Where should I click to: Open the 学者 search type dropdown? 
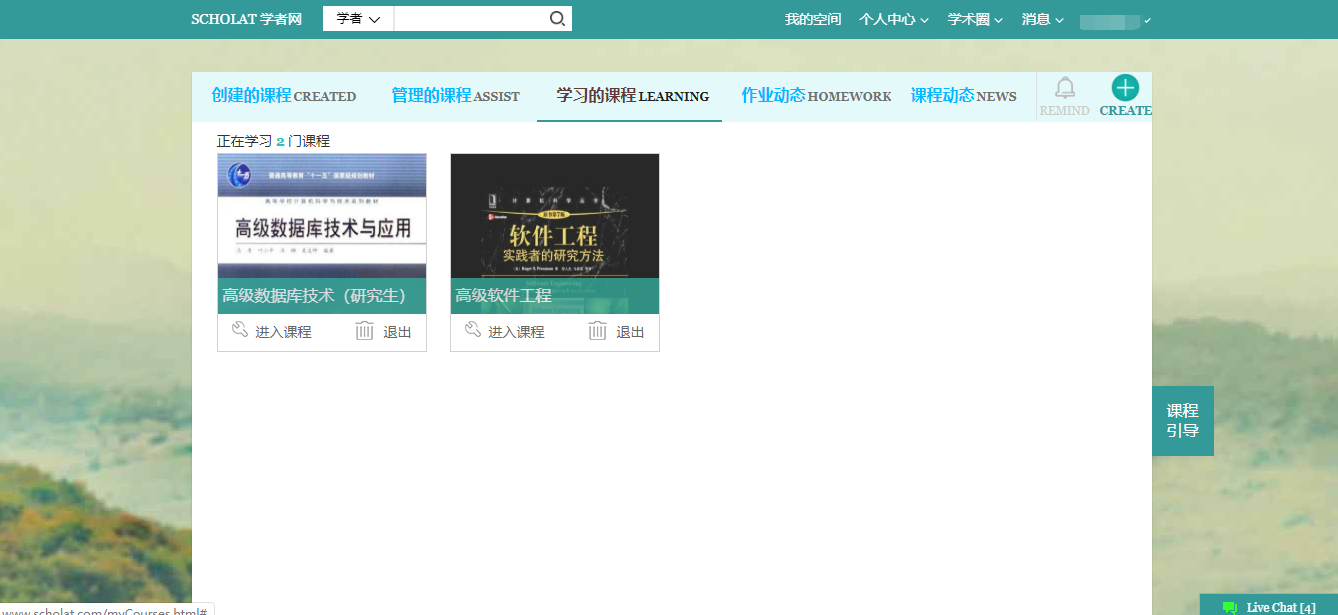click(358, 19)
